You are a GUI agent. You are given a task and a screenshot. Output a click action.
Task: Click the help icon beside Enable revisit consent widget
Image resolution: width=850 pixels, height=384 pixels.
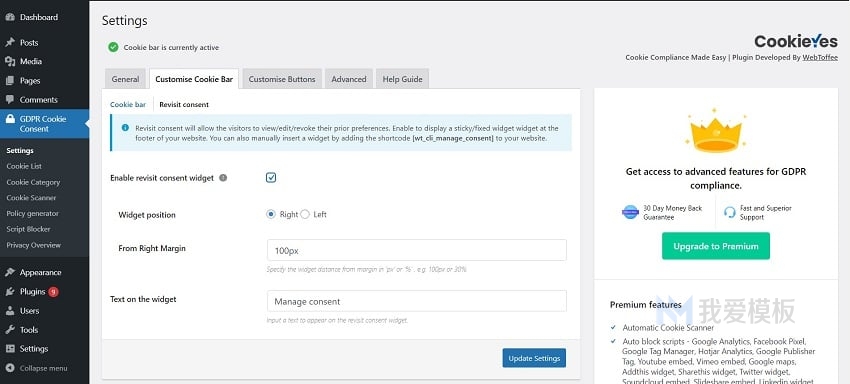point(223,178)
